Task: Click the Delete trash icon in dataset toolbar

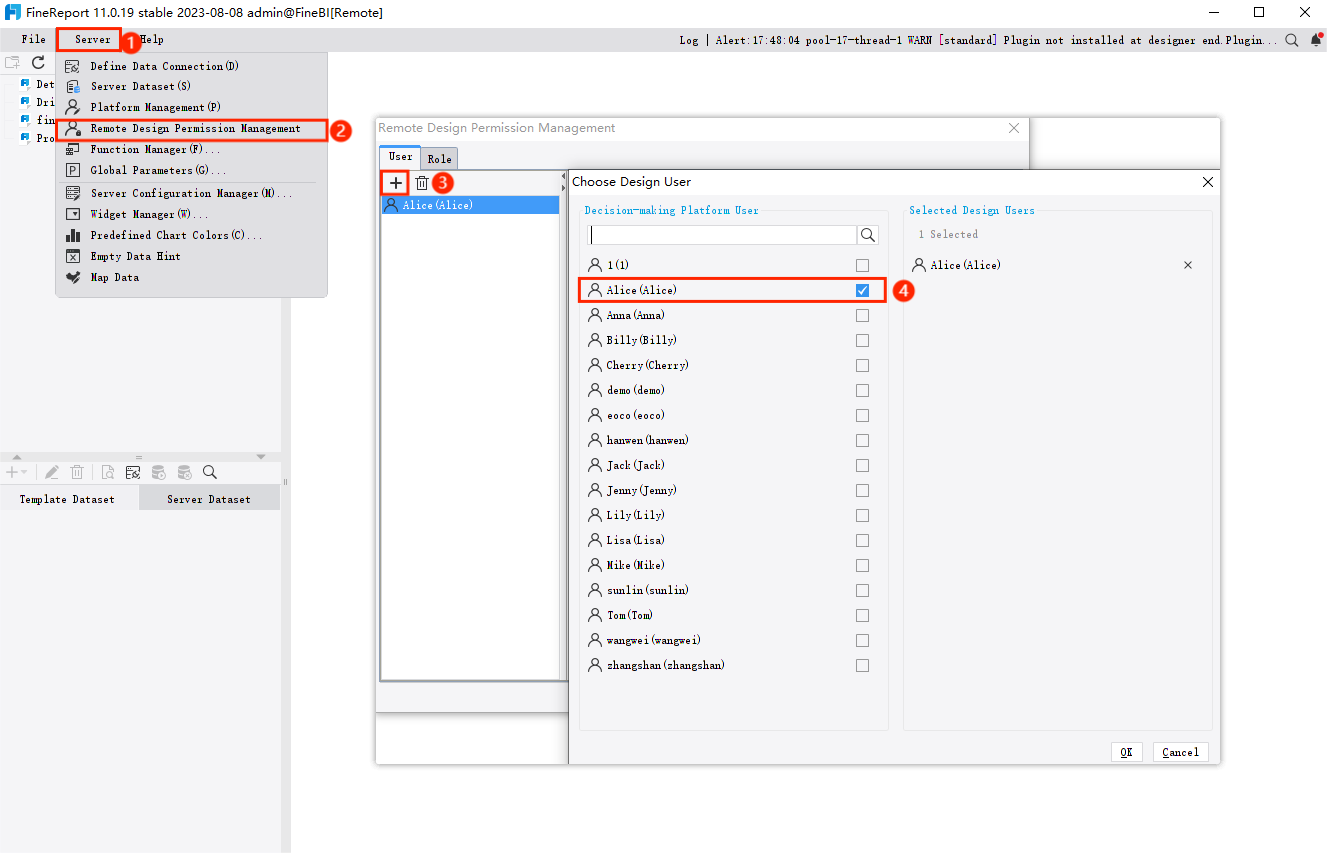Action: coord(77,471)
